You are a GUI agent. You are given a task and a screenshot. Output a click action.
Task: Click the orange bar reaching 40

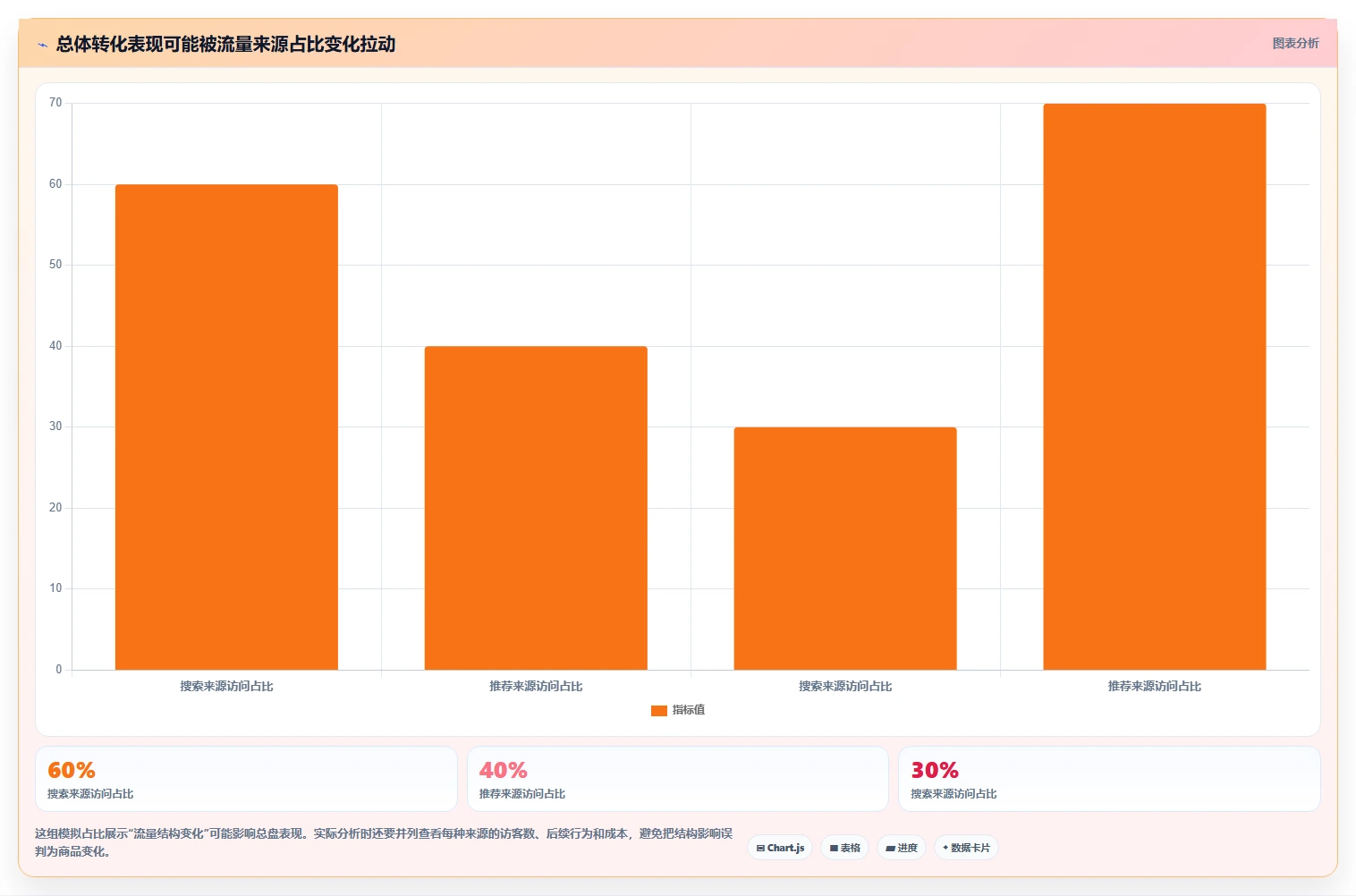(x=536, y=508)
